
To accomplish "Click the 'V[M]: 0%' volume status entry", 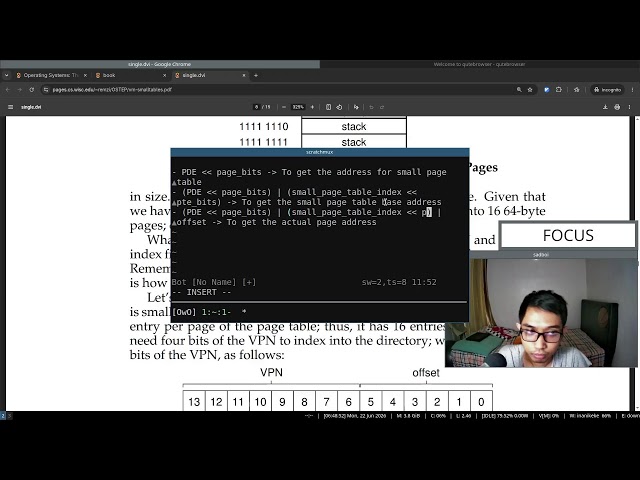I will pyautogui.click(x=549, y=416).
